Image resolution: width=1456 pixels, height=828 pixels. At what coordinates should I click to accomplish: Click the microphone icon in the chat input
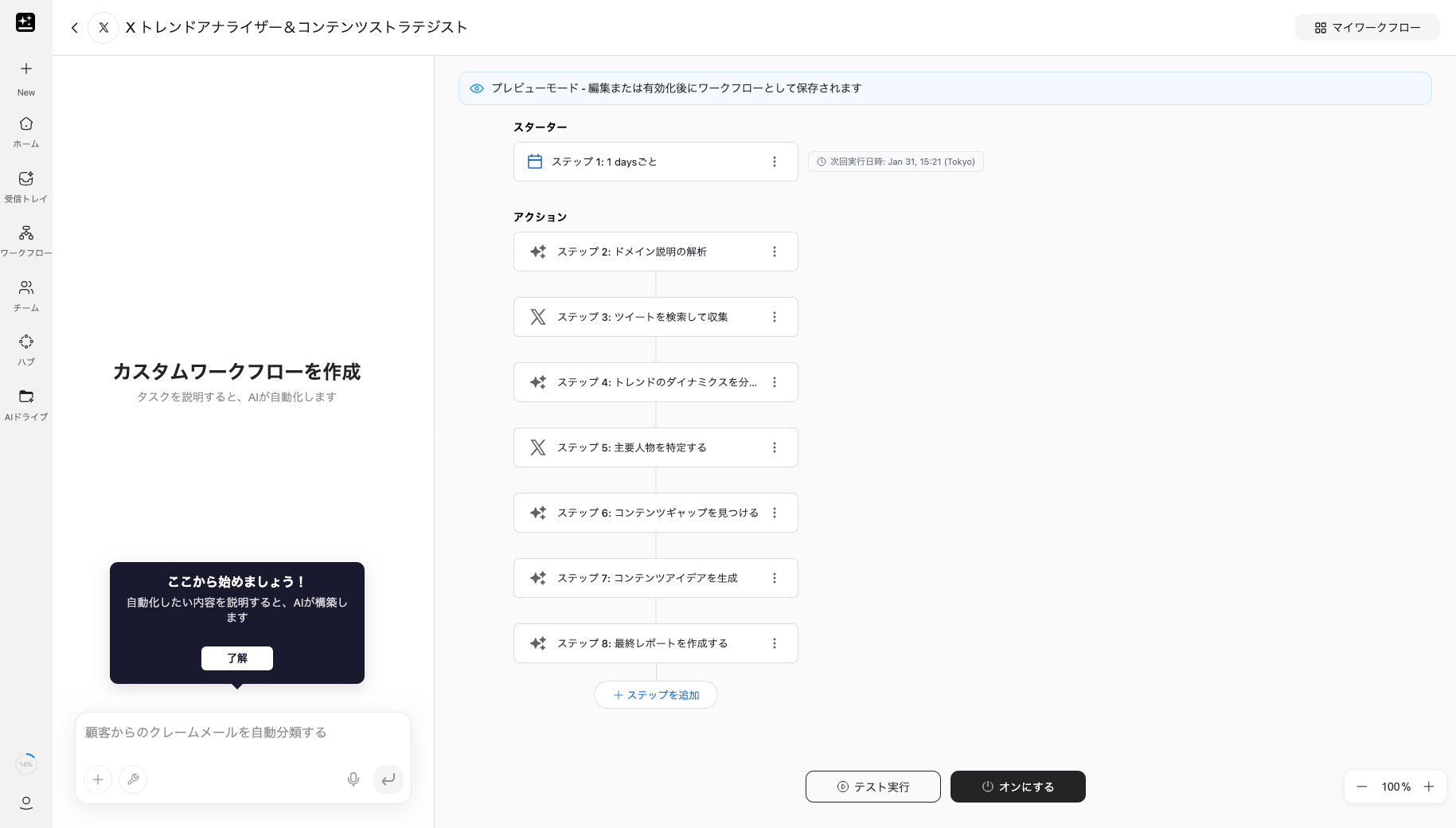pyautogui.click(x=353, y=779)
